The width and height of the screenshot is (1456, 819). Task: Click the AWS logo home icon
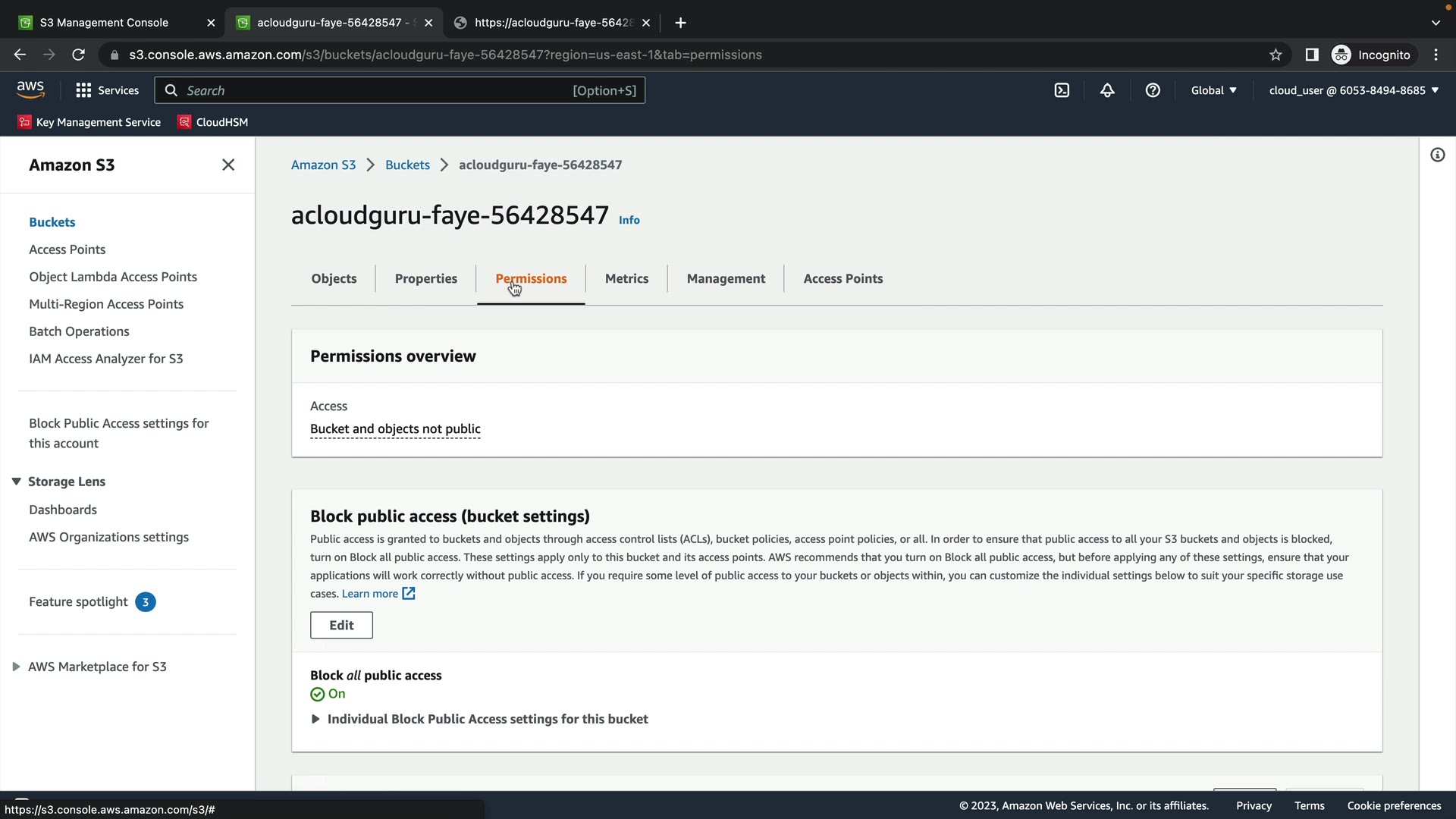(x=30, y=89)
